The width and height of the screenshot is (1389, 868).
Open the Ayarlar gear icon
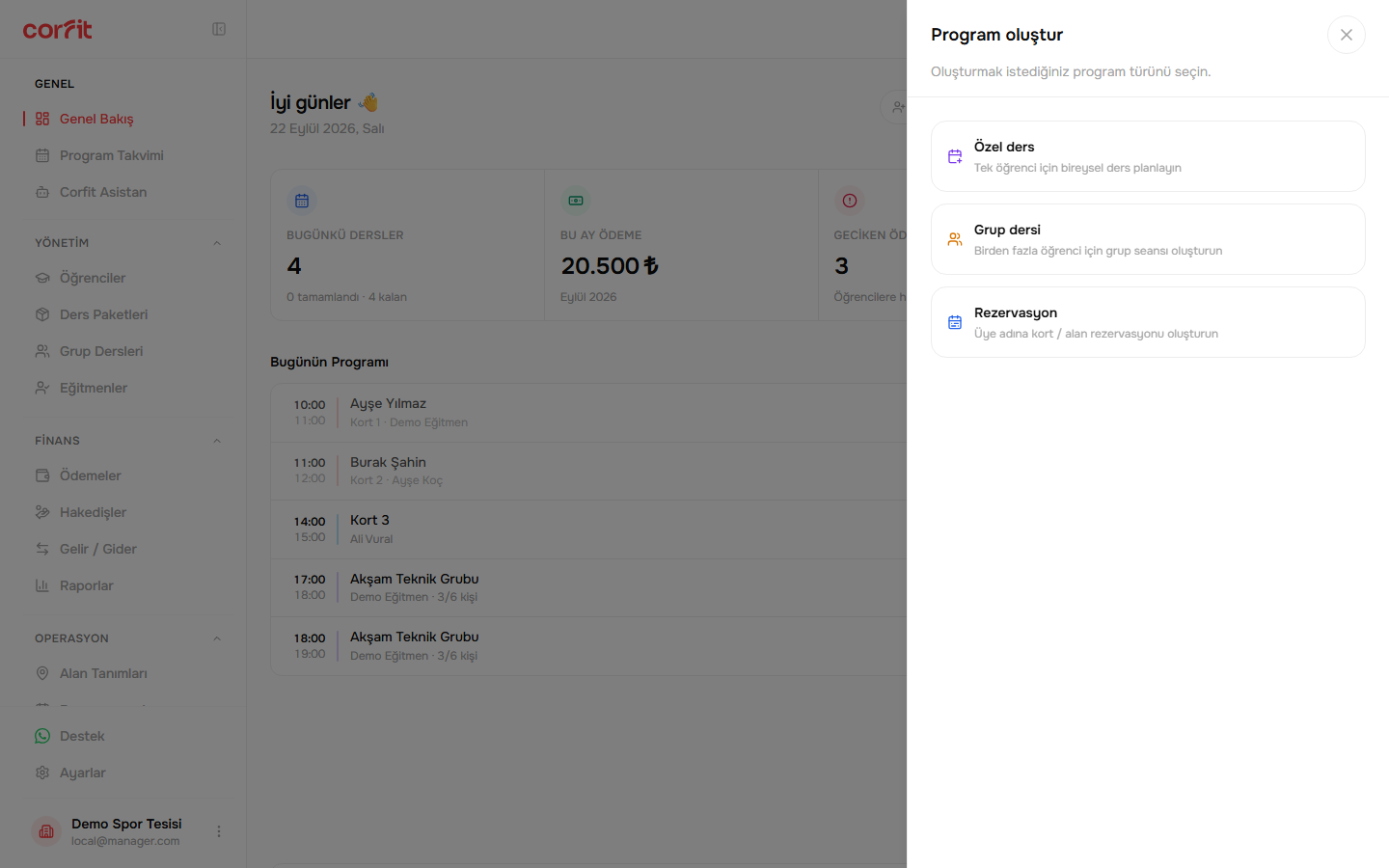42,773
